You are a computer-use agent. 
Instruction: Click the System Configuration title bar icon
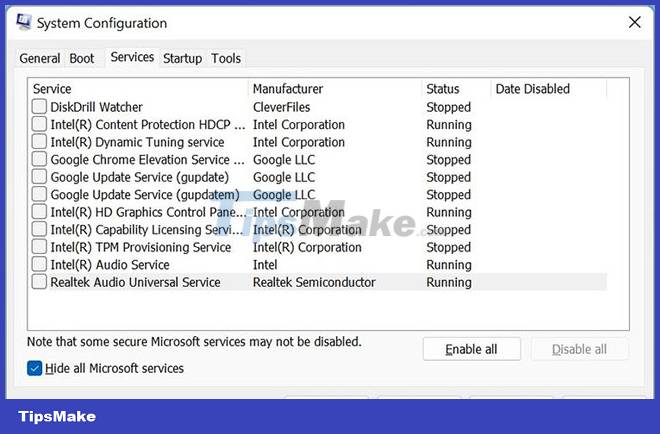24,22
